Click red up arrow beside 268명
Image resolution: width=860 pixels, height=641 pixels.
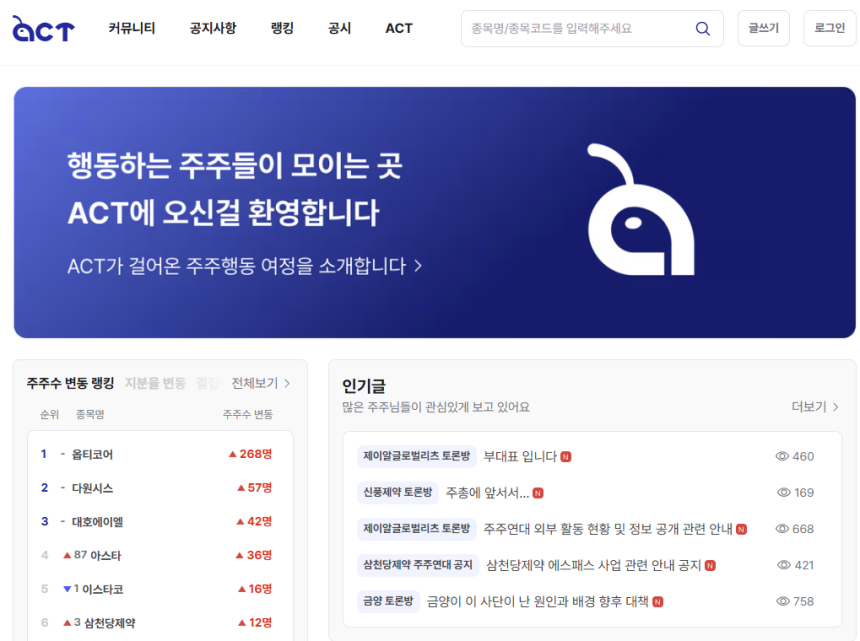tap(233, 454)
